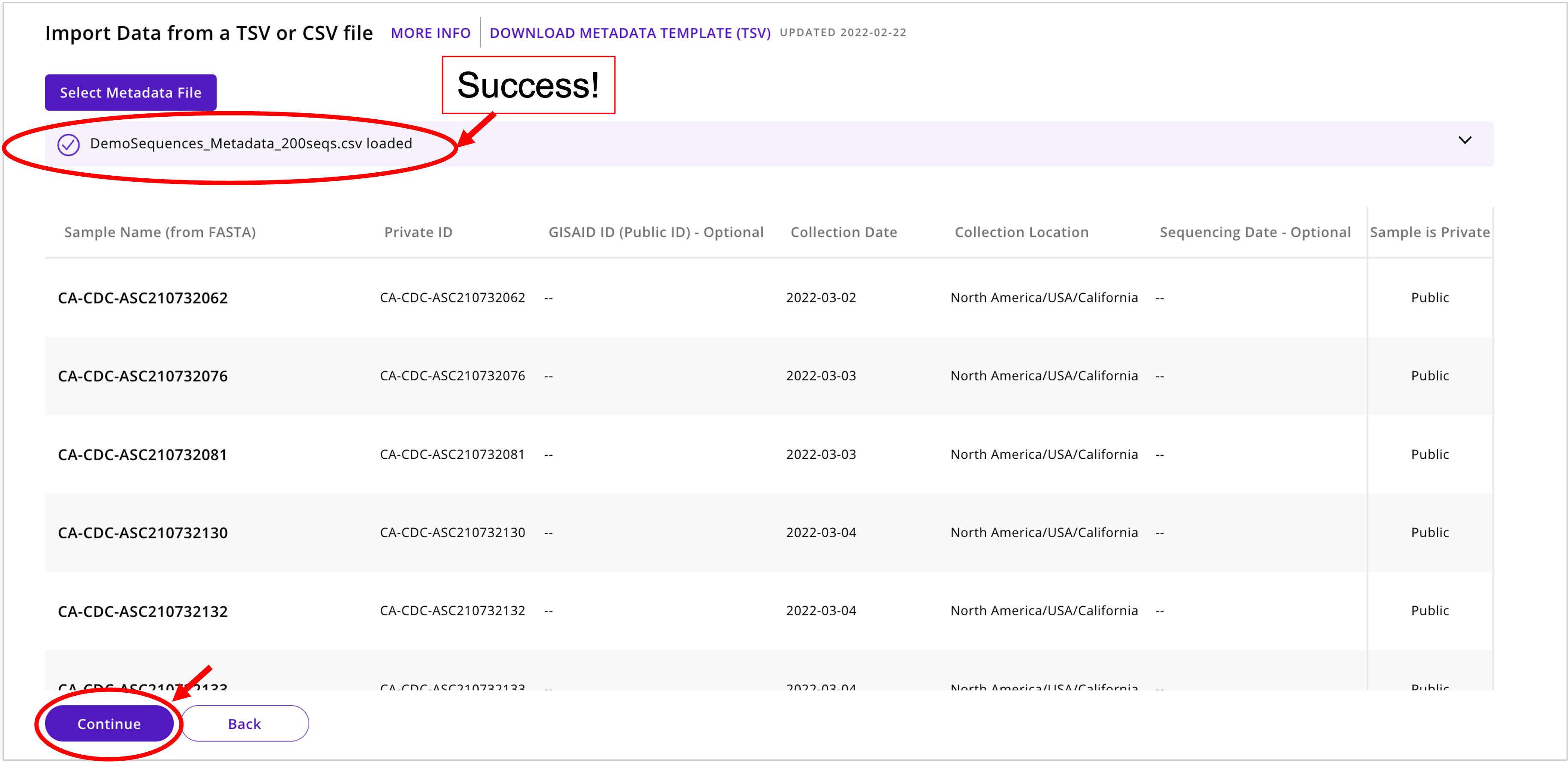The image size is (1568, 762).
Task: Select the GISAID ID (Public ID) column header
Action: pyautogui.click(x=656, y=232)
